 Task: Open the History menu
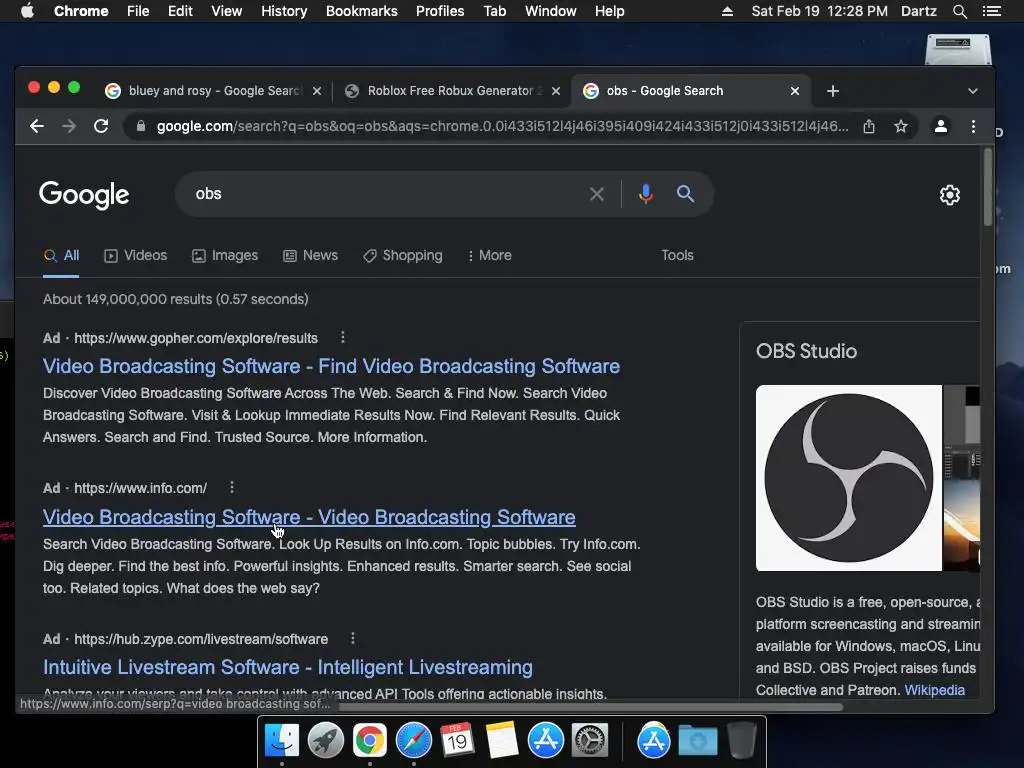284,11
